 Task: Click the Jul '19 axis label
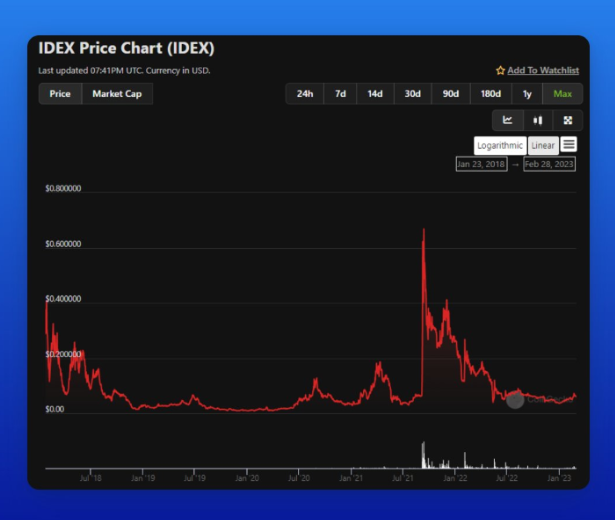coord(195,478)
